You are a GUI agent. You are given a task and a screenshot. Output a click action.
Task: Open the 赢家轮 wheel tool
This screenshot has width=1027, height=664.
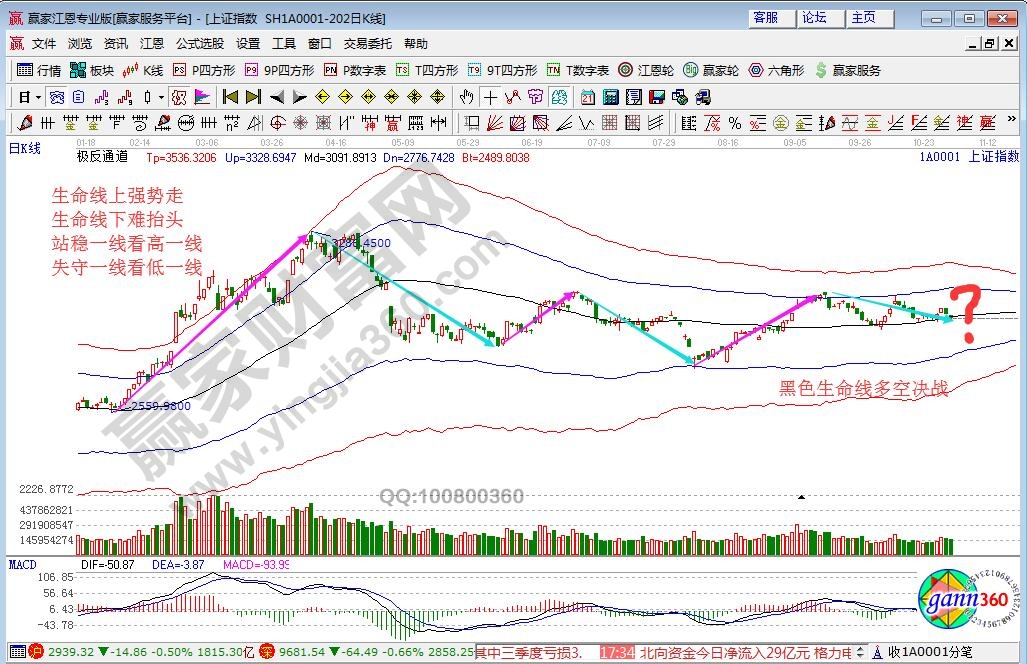710,70
